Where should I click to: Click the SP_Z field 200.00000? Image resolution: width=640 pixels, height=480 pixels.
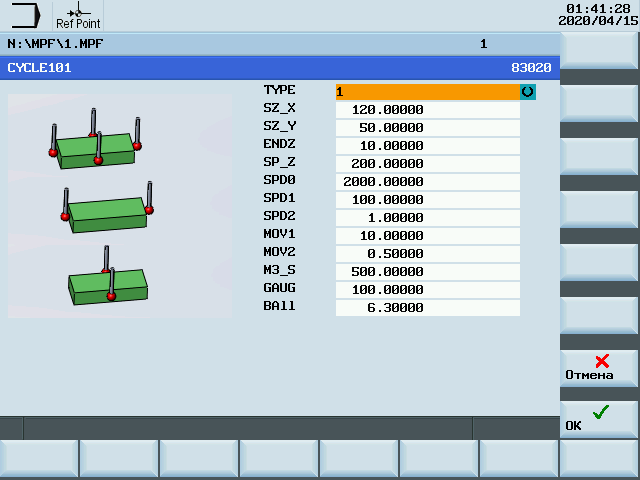[x=428, y=164]
